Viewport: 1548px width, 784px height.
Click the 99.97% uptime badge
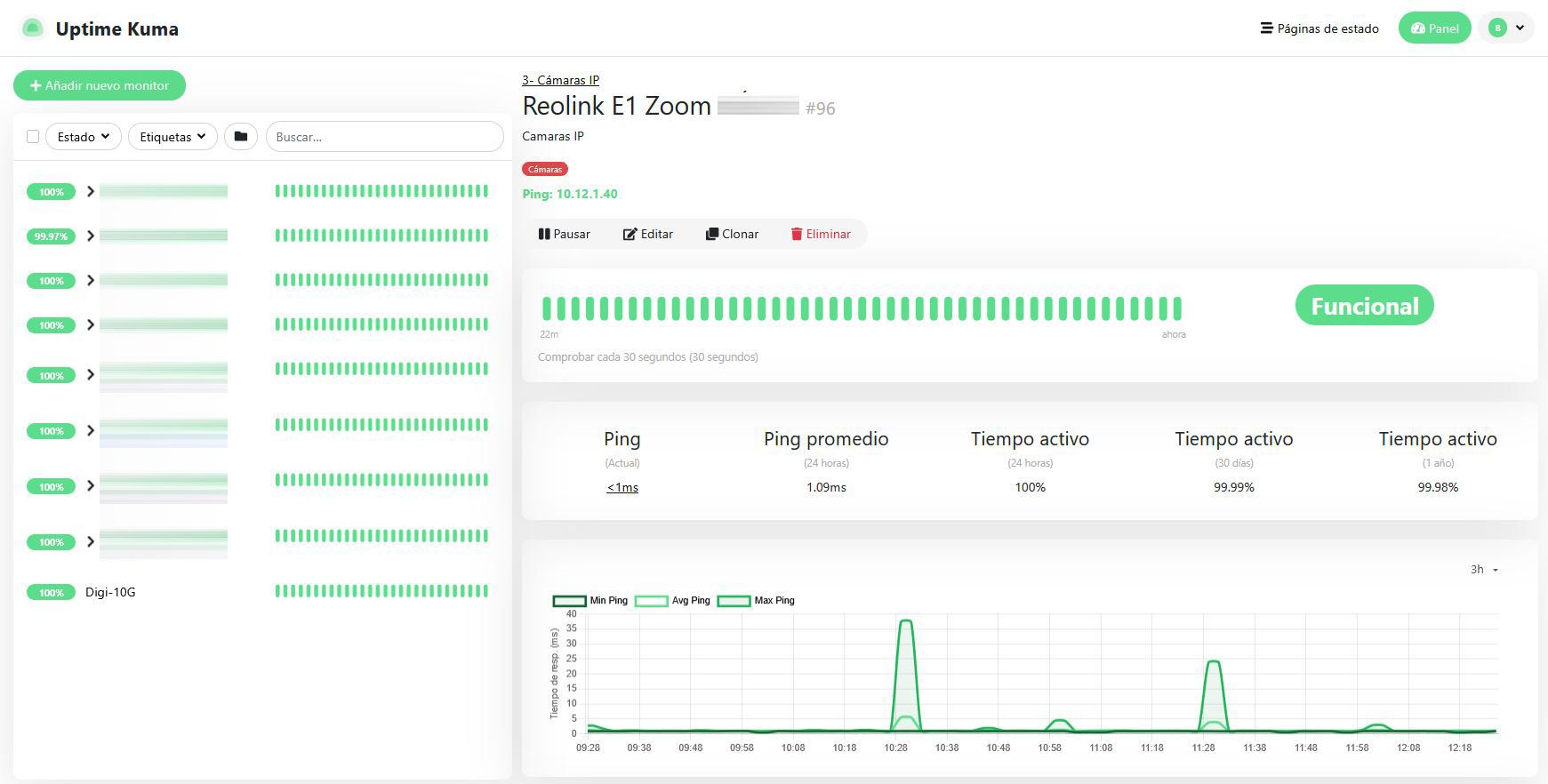coord(51,236)
